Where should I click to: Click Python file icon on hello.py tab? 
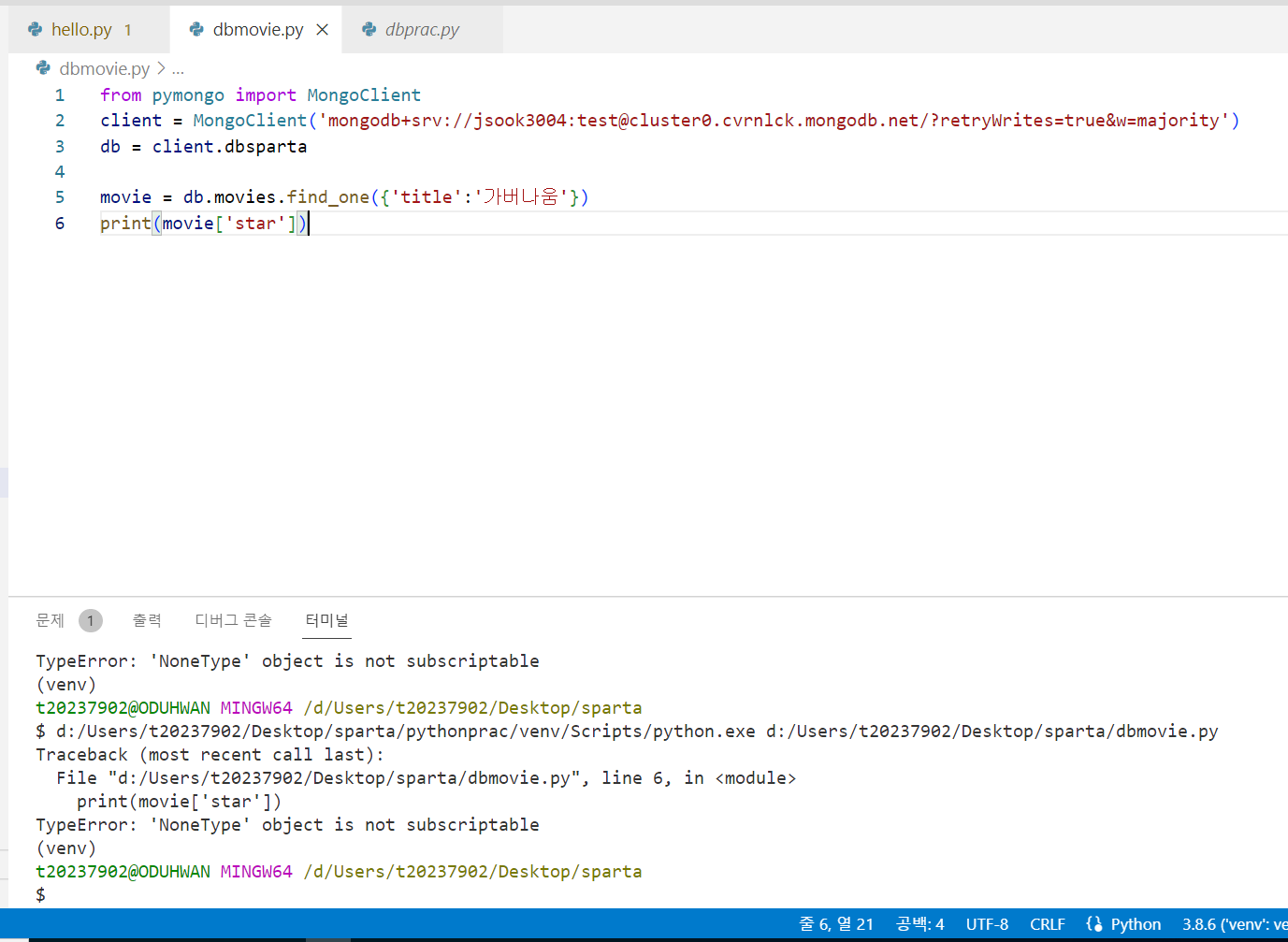(36, 29)
